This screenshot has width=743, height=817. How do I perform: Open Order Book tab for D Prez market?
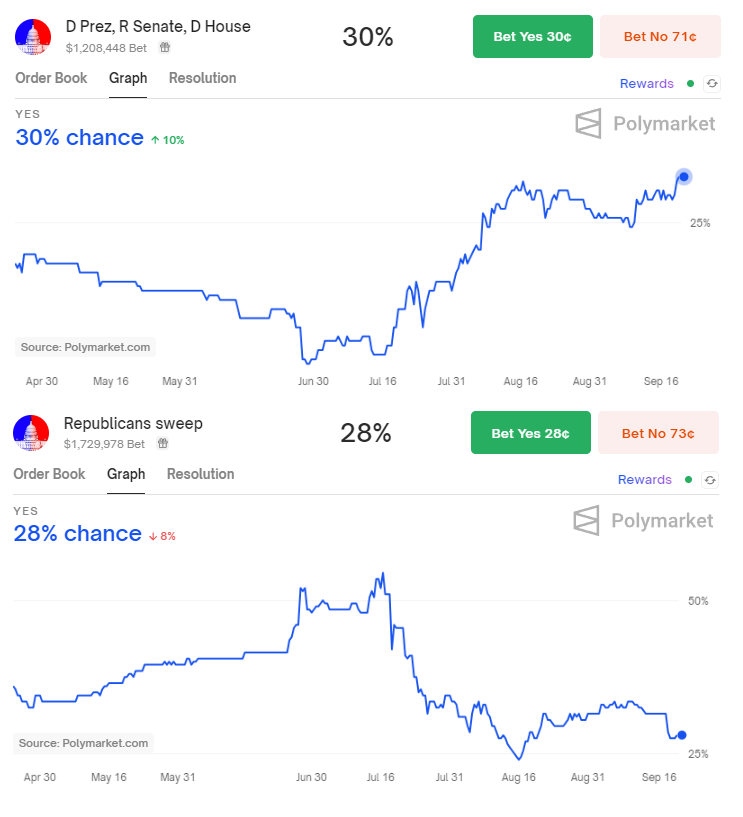point(51,78)
